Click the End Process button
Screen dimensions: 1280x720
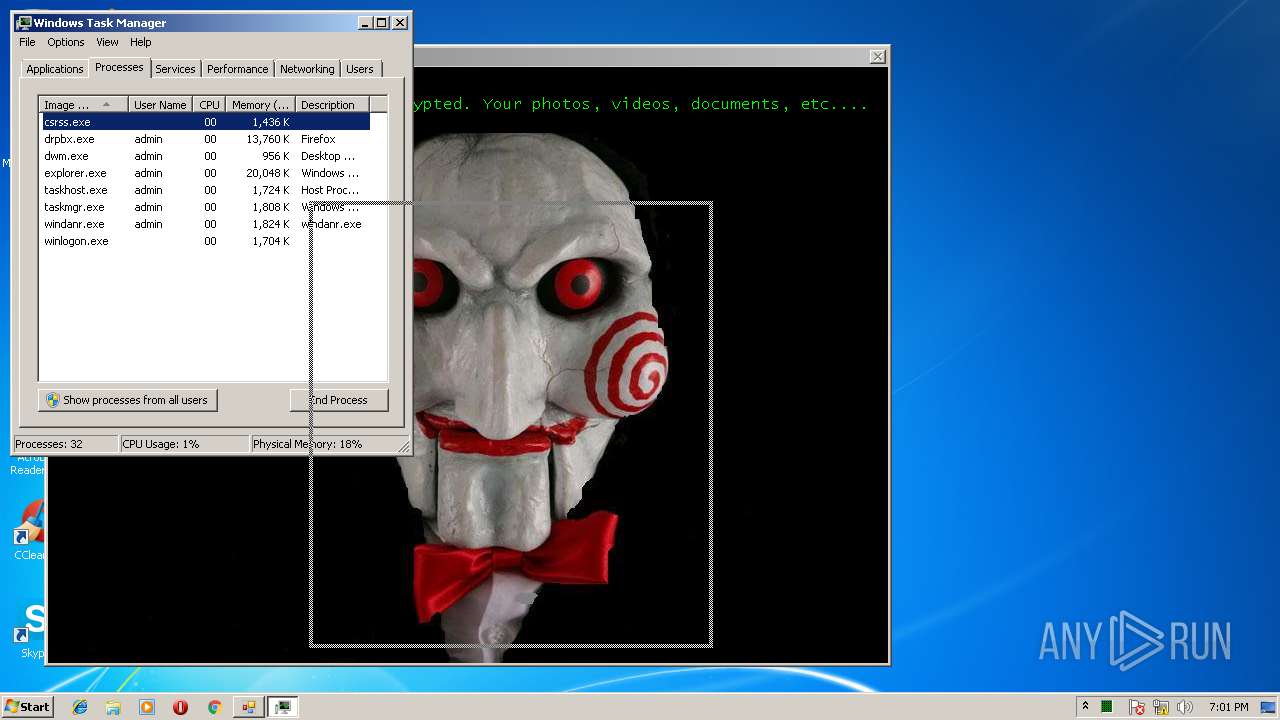pyautogui.click(x=338, y=400)
